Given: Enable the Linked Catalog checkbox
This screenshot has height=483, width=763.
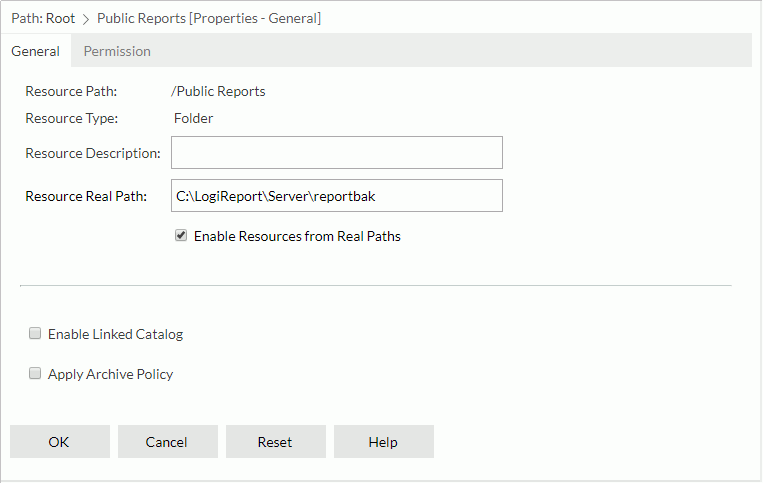Looking at the screenshot, I should click(x=35, y=334).
